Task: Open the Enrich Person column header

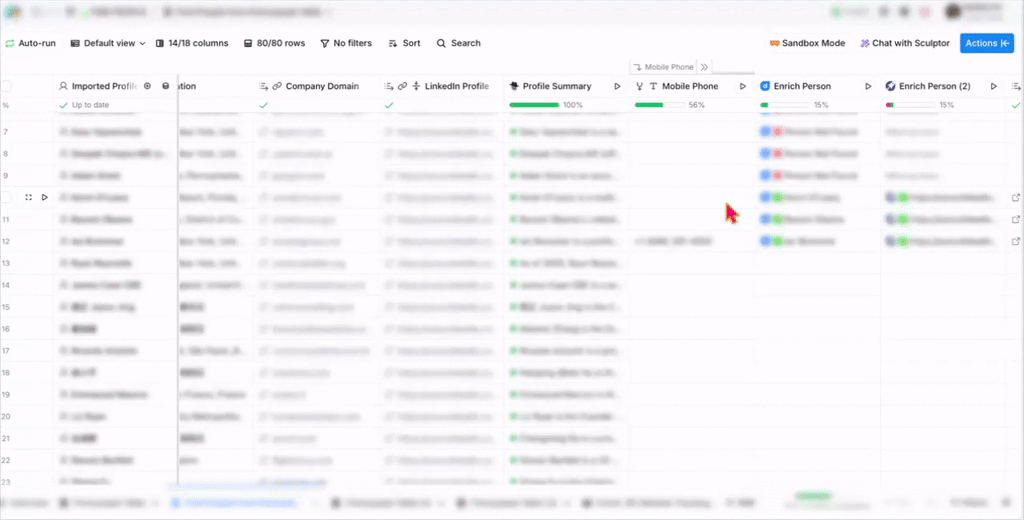Action: [x=802, y=86]
